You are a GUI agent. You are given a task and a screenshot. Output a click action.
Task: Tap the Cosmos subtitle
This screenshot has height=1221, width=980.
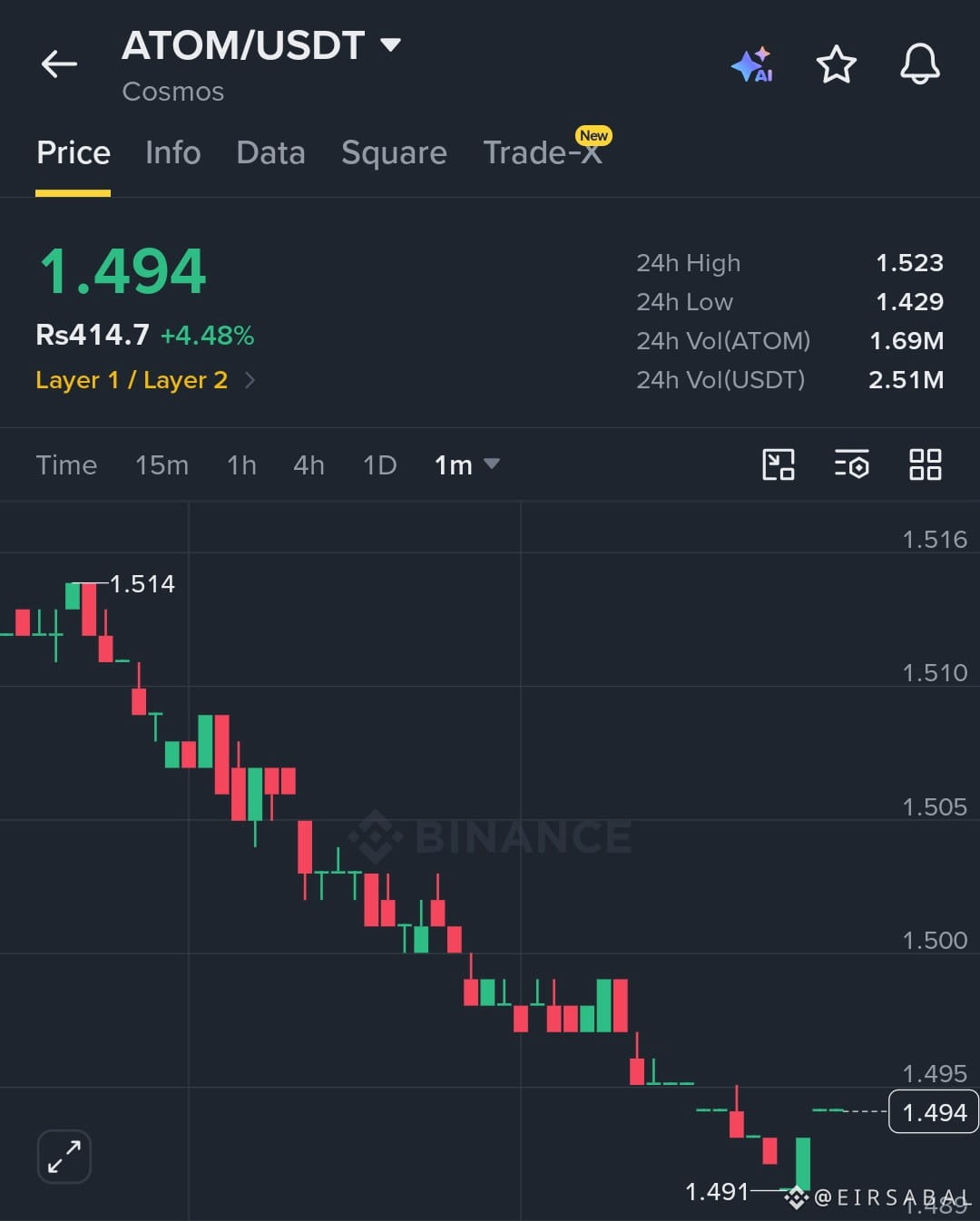click(x=173, y=92)
